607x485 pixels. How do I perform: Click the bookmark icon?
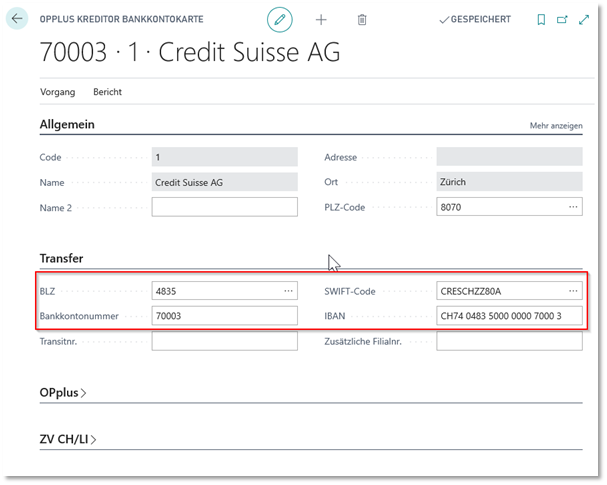pyautogui.click(x=541, y=19)
